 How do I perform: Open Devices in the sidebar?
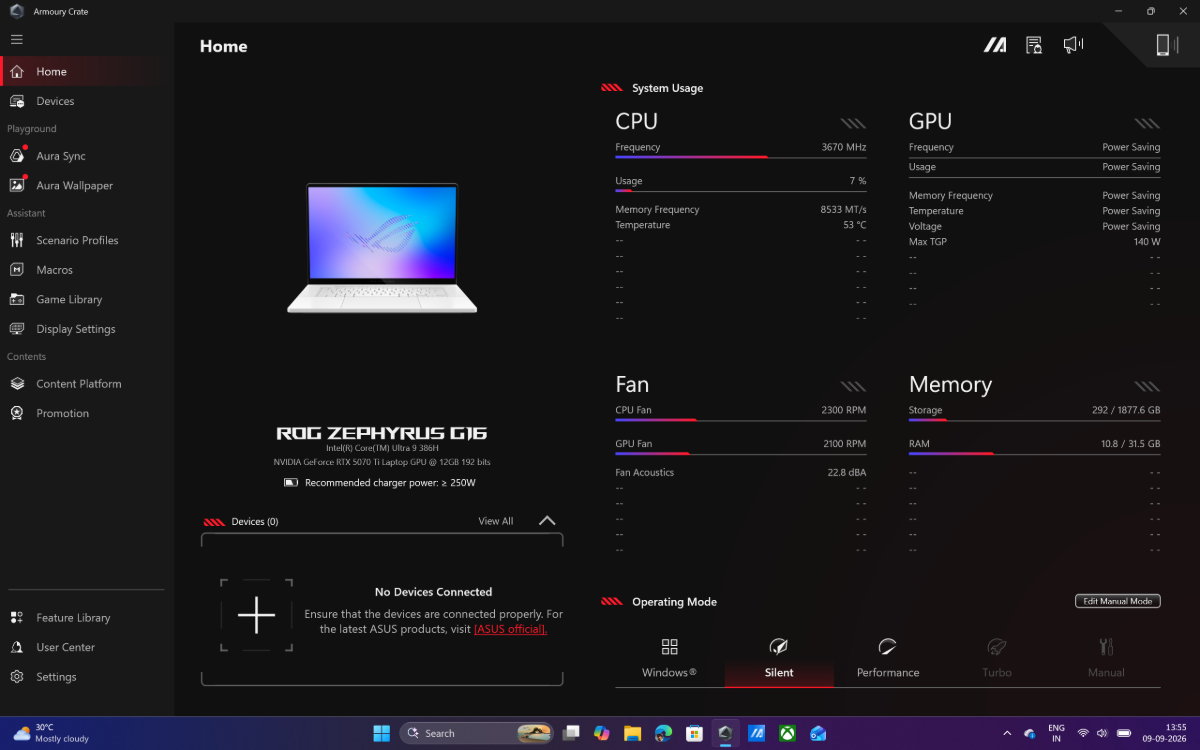tap(86, 101)
